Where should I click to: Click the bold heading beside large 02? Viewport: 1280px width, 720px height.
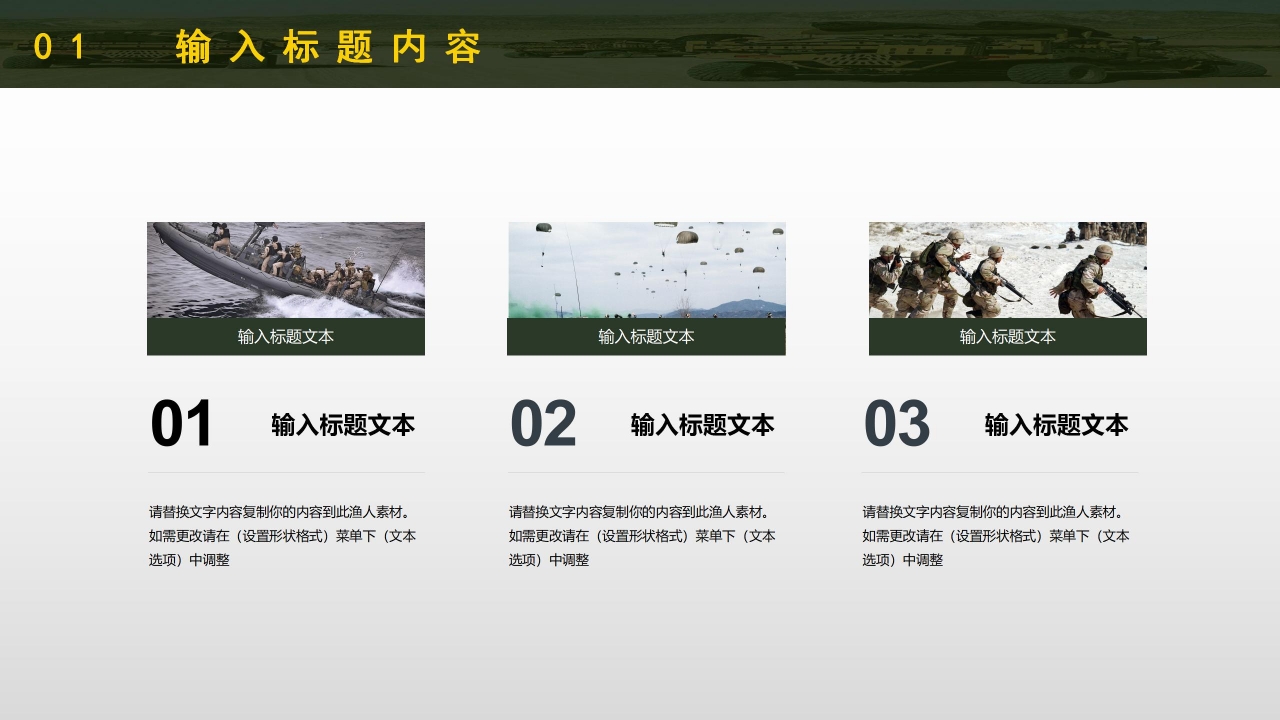click(x=702, y=425)
